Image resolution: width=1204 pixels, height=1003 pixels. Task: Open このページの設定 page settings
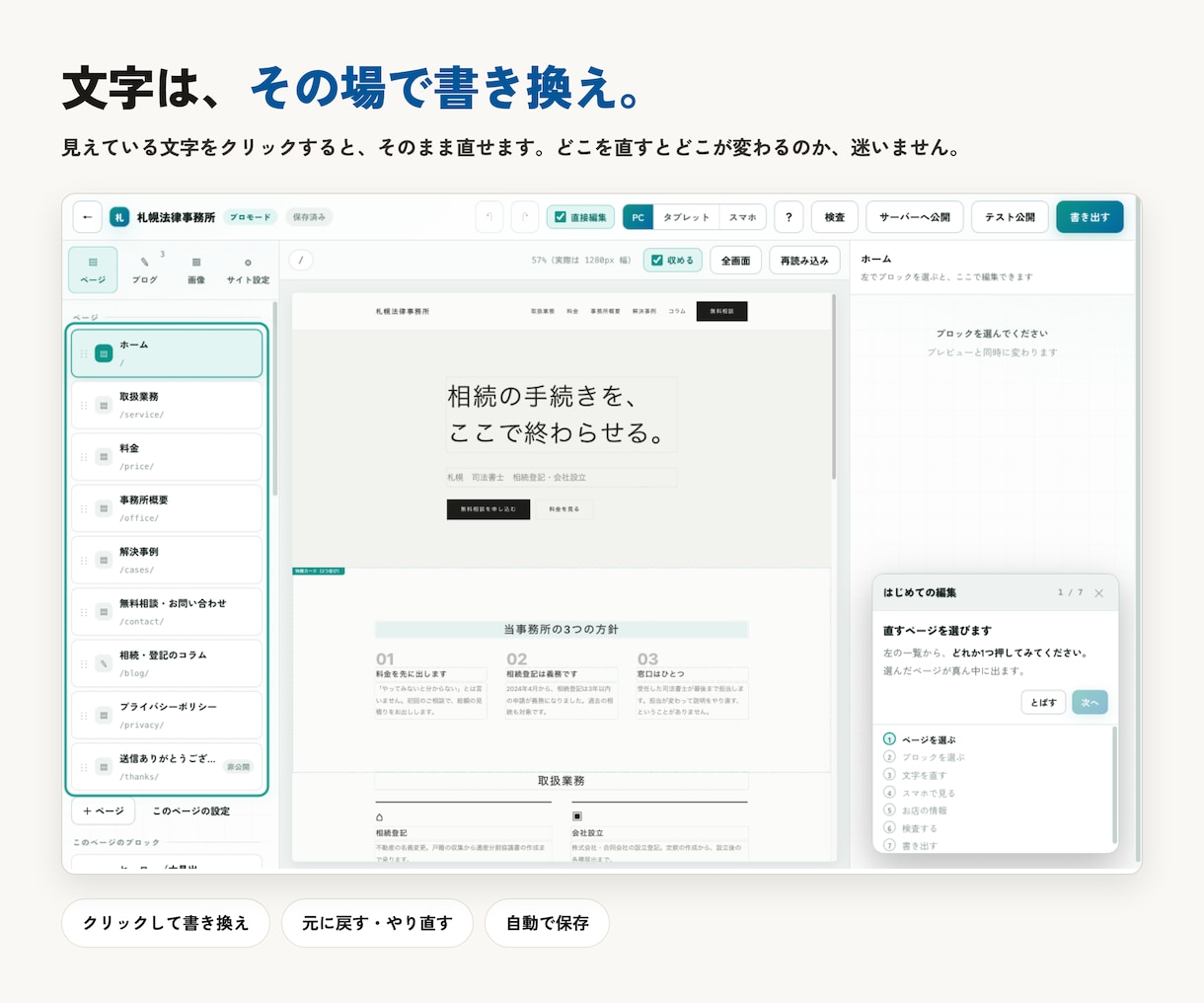(x=191, y=811)
